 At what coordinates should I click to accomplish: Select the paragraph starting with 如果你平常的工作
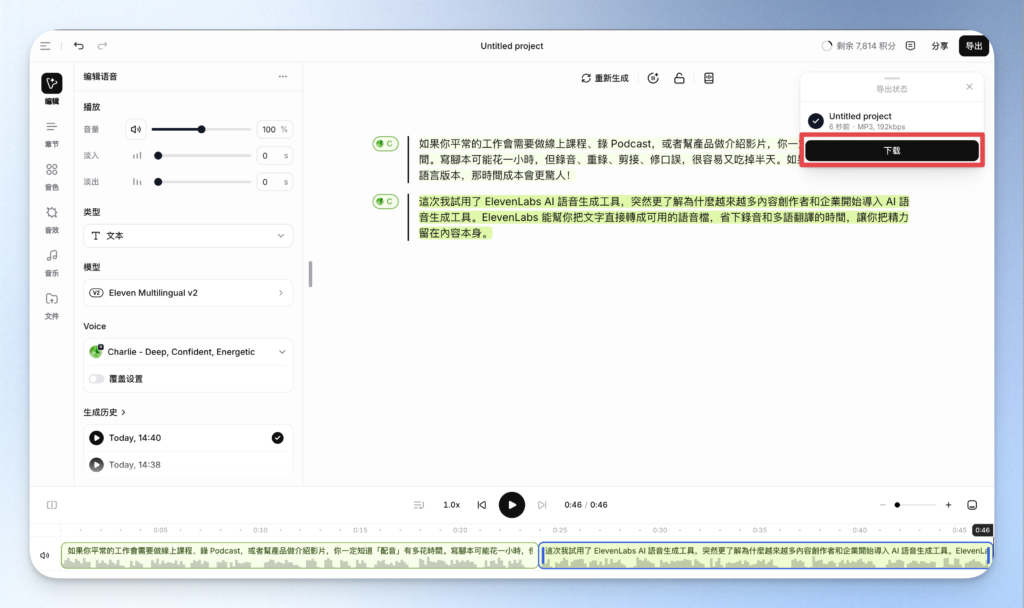point(607,159)
